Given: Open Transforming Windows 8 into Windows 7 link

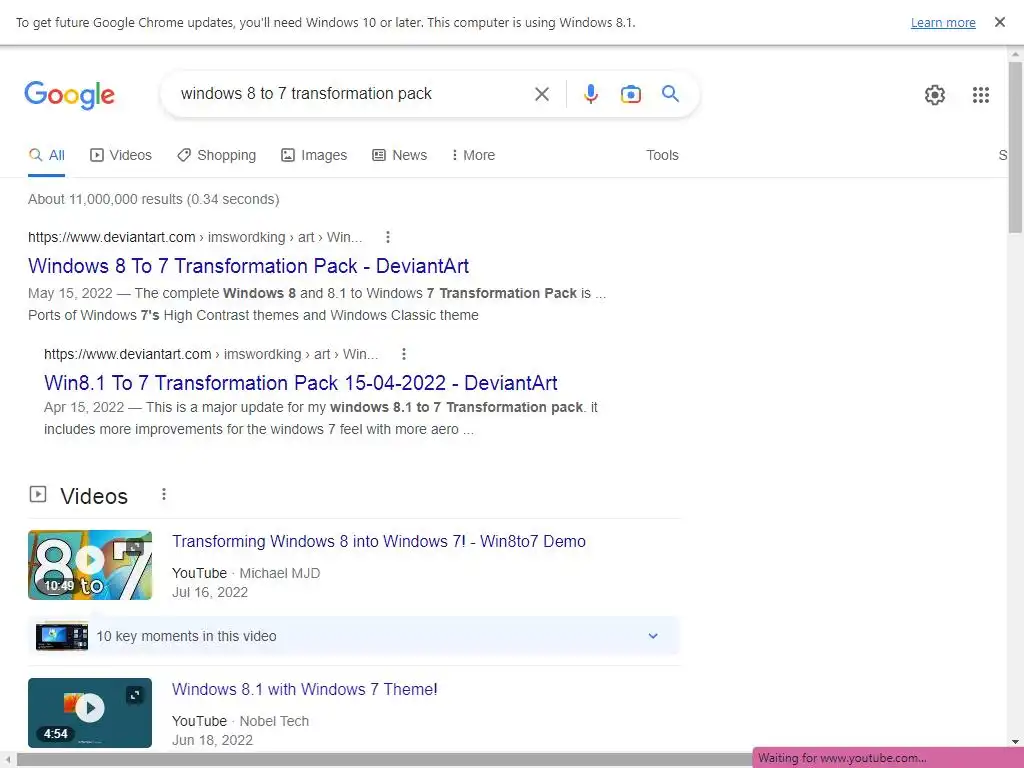Looking at the screenshot, I should click(379, 541).
